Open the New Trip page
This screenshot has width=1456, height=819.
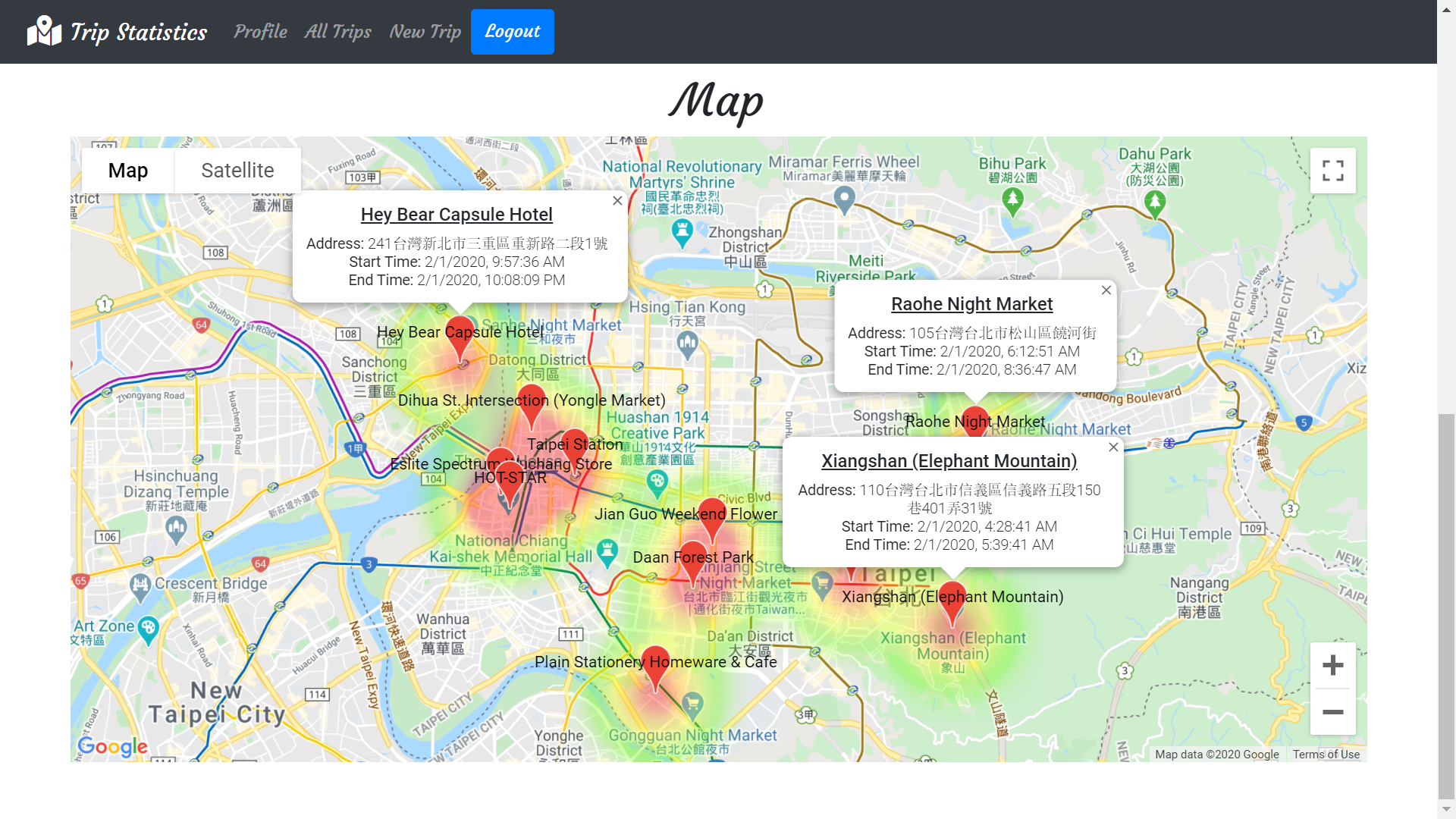(x=425, y=31)
